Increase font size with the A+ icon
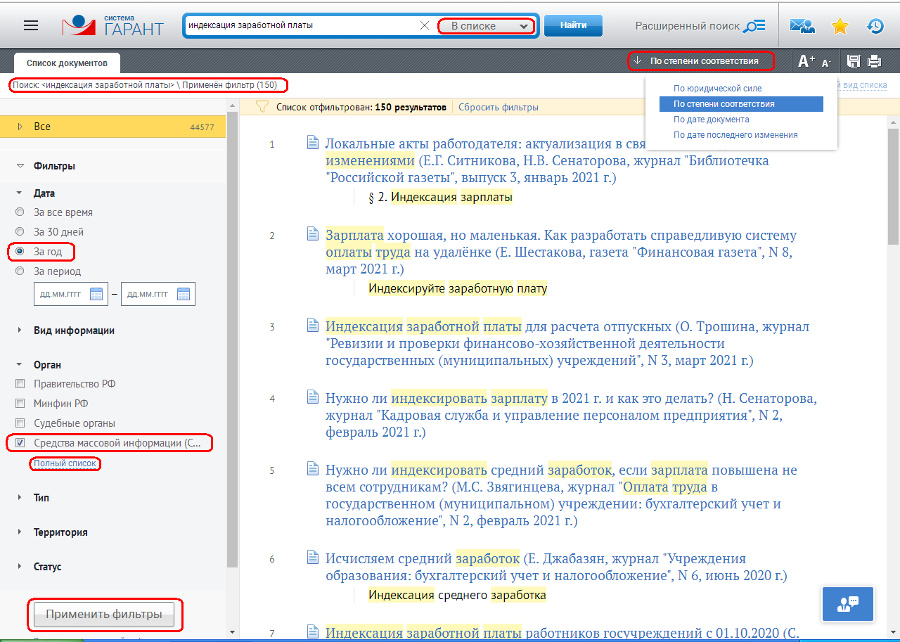 point(805,60)
